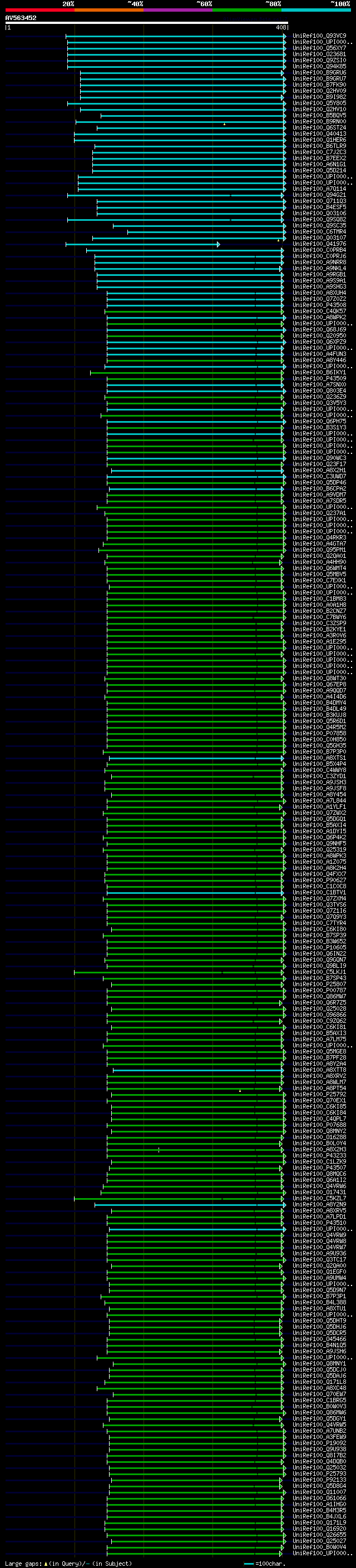The width and height of the screenshot is (356, 1568).
Task: Open hit UniRef100_A9NKL4
Action: 319,269
